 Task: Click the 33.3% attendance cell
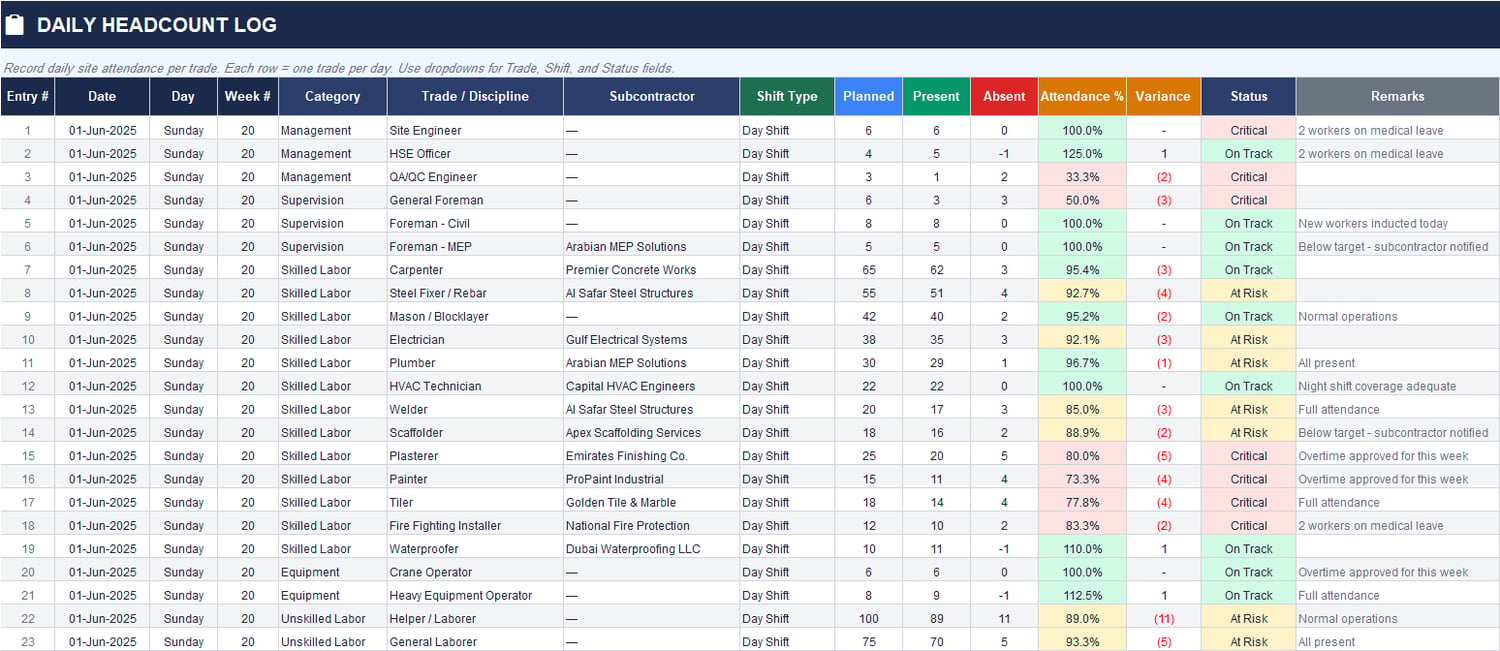(1082, 177)
